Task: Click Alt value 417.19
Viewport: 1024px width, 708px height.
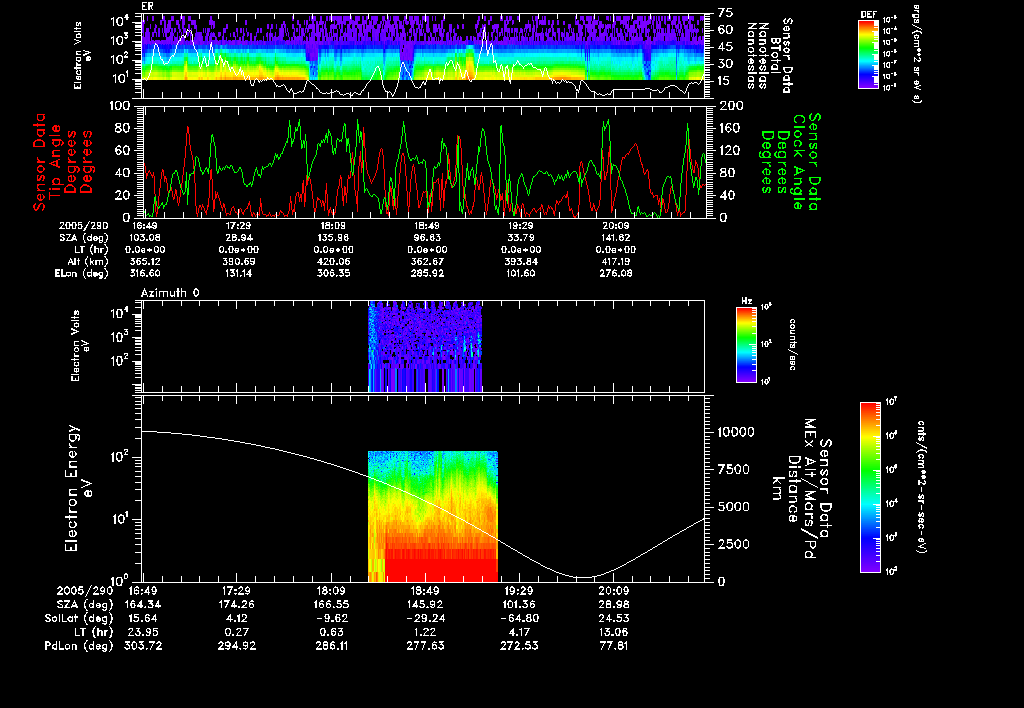Action: pyautogui.click(x=615, y=261)
